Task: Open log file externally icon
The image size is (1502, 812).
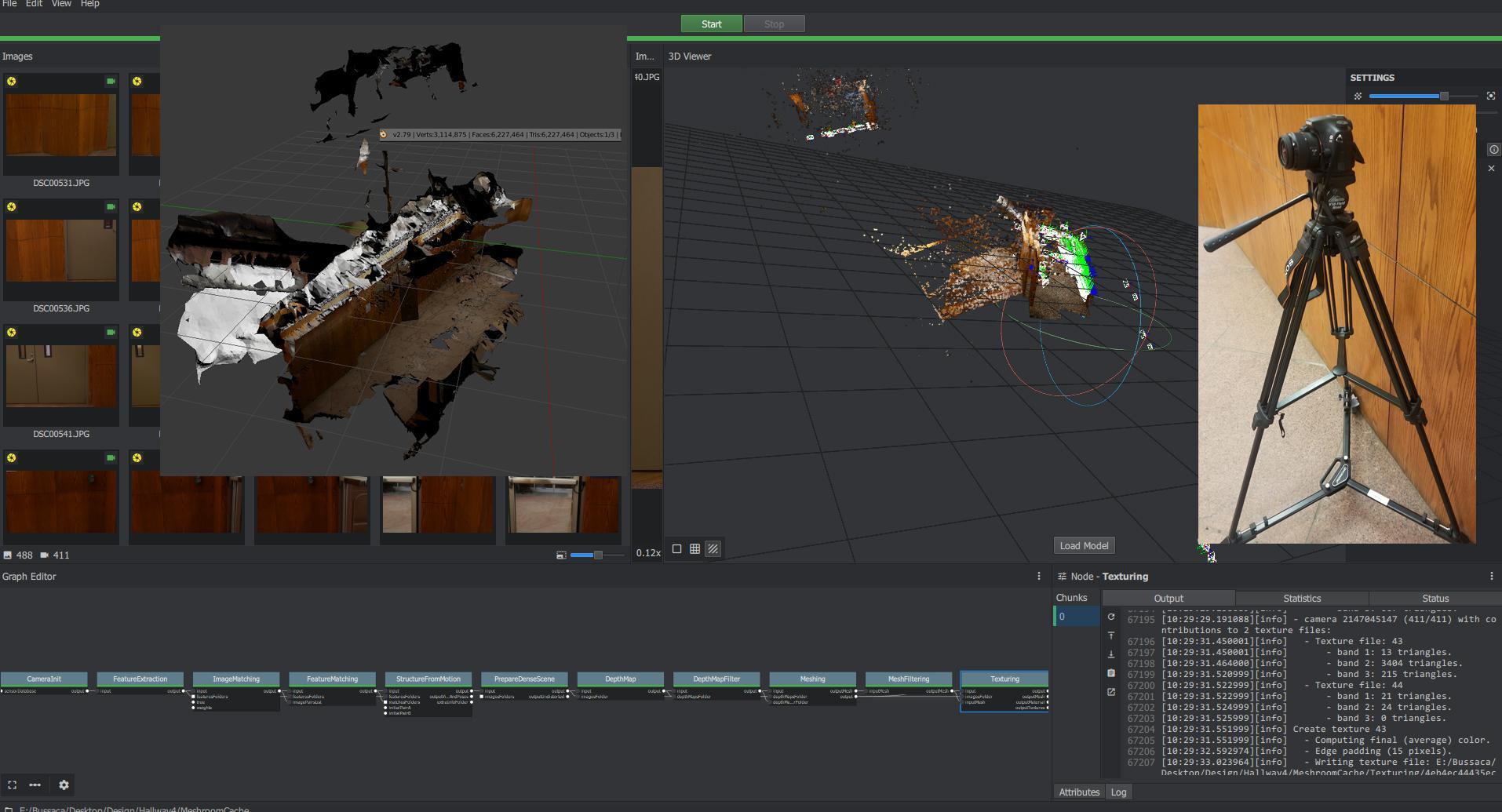Action: (1111, 692)
